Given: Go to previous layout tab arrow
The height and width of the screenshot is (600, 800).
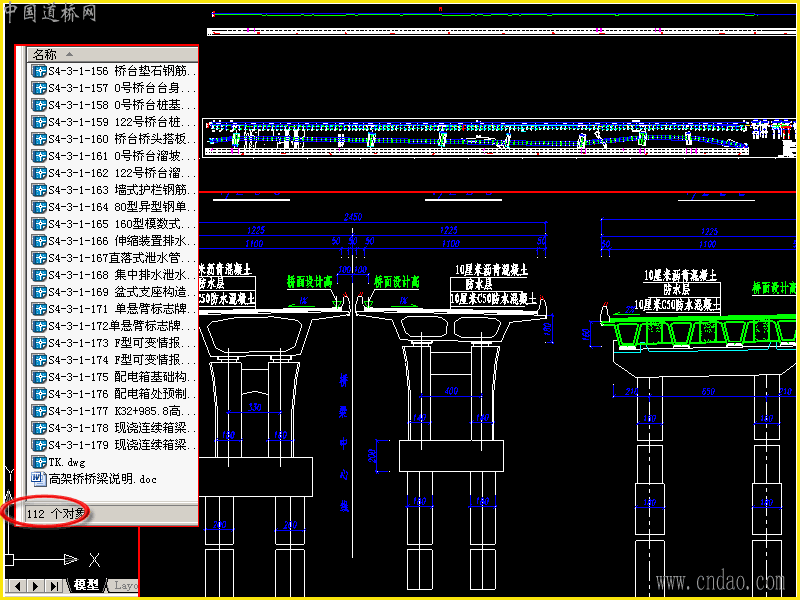Looking at the screenshot, I should [x=18, y=586].
